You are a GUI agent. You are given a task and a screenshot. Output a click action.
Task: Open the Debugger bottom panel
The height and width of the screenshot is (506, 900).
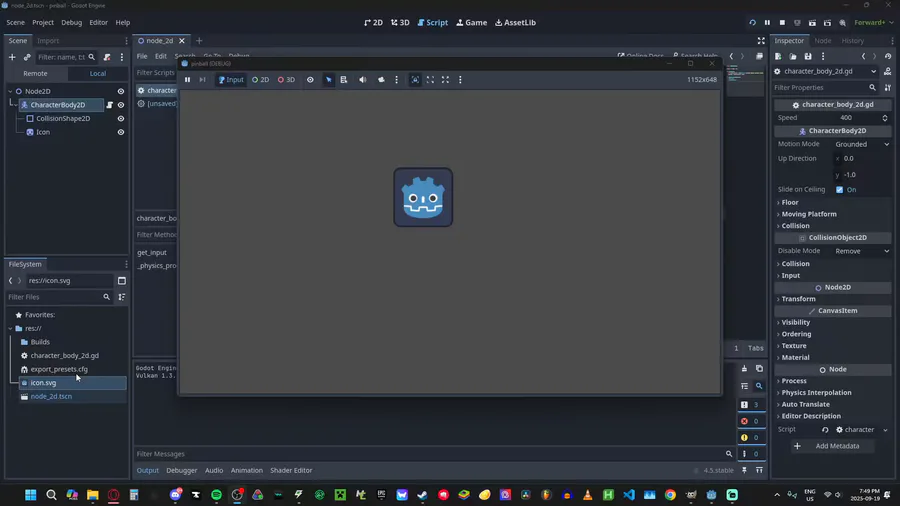tap(181, 470)
